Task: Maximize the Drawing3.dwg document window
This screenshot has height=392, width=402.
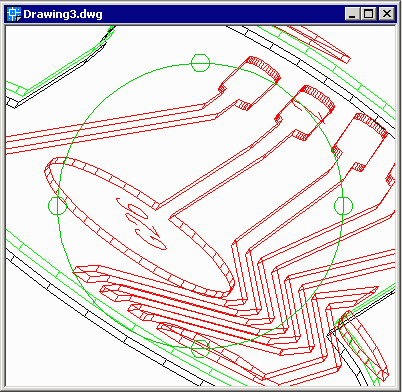Action: (369, 14)
